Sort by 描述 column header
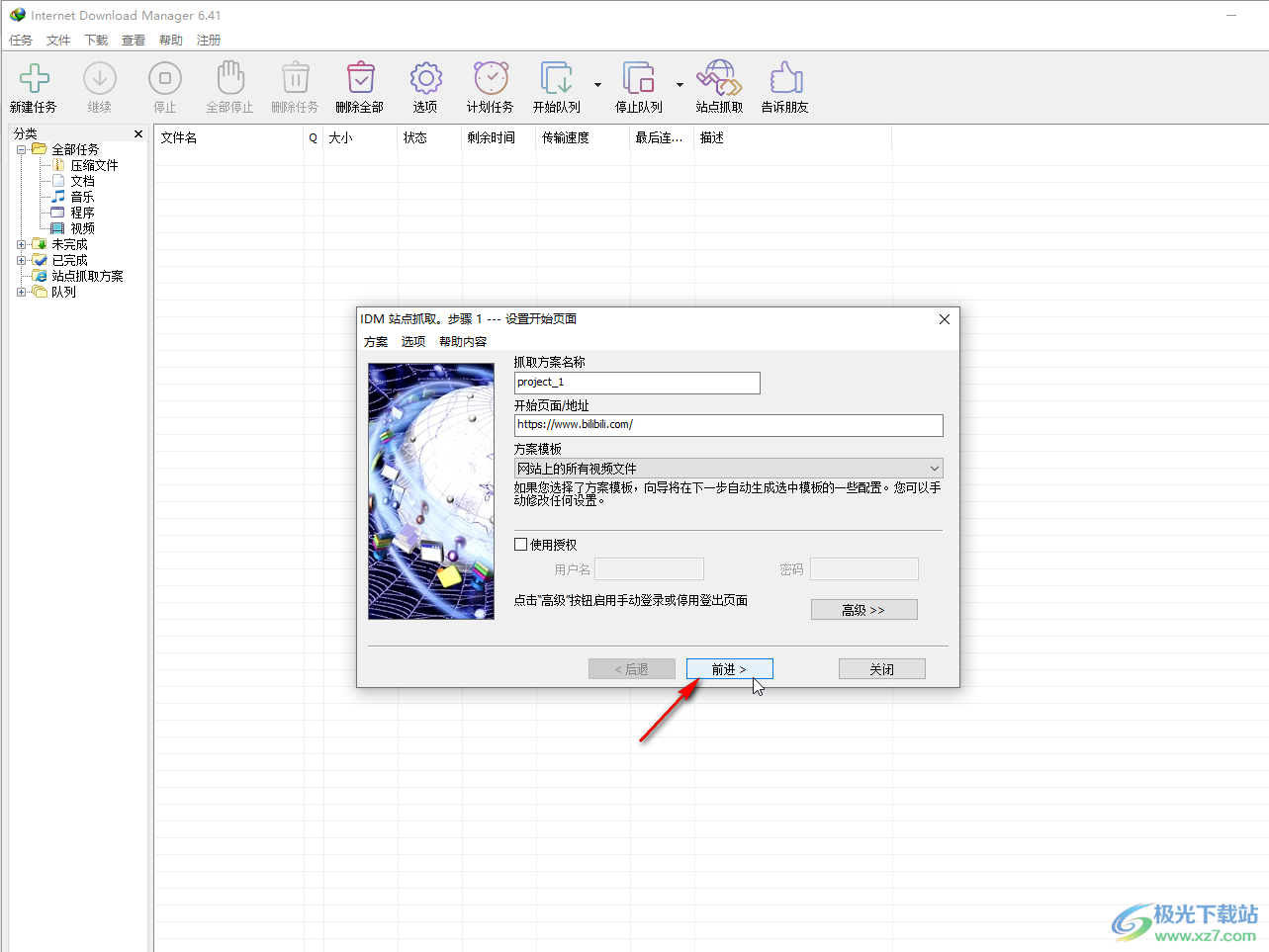Screen dimensions: 1269x952 click(793, 138)
